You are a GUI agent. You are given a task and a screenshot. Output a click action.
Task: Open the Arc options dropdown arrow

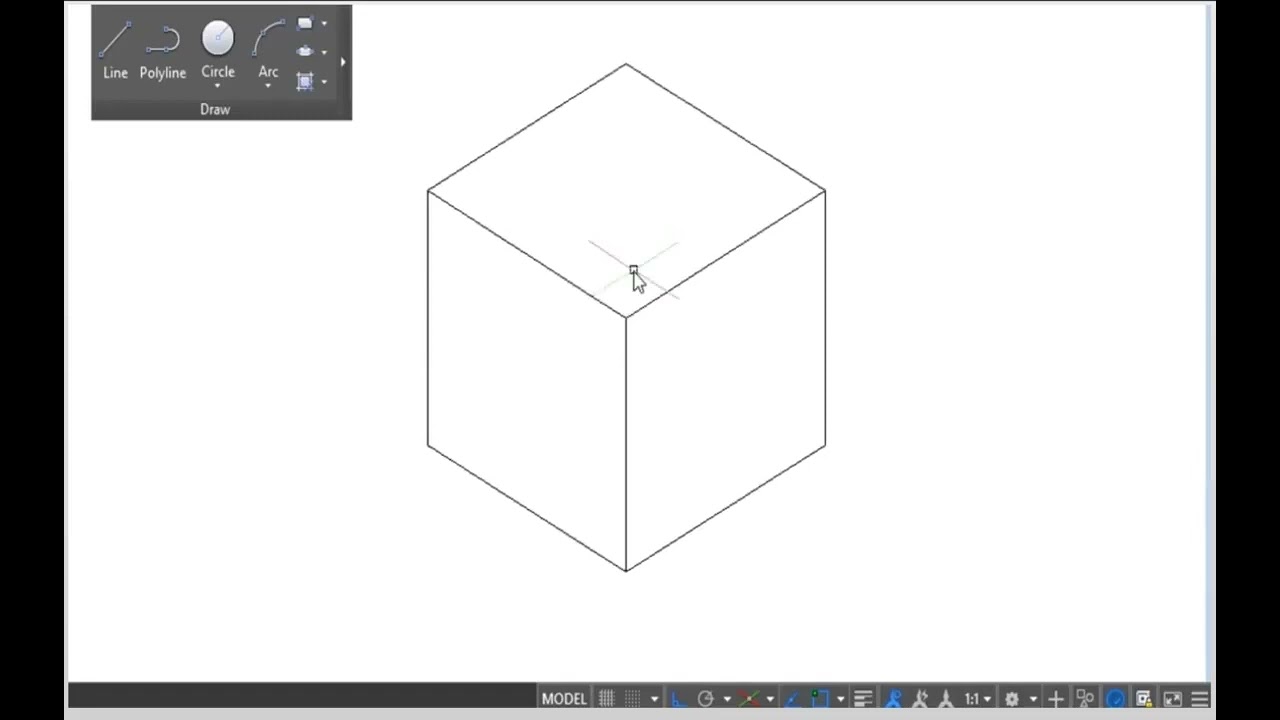(268, 86)
